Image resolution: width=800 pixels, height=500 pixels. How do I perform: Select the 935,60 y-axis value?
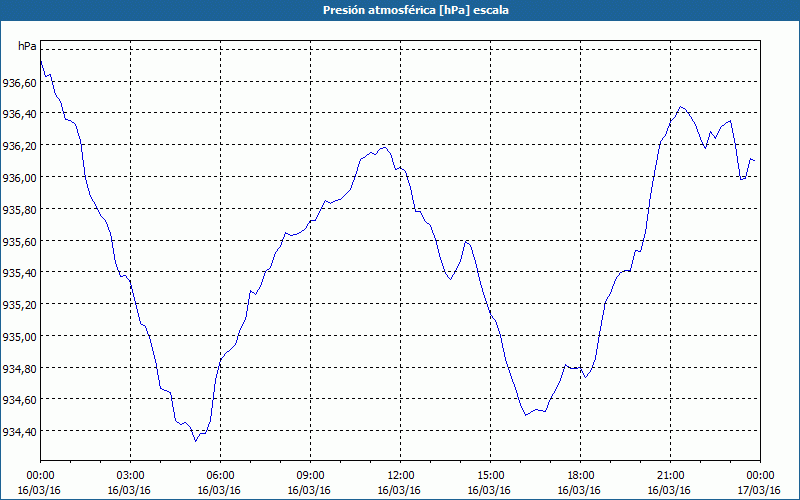point(19,241)
